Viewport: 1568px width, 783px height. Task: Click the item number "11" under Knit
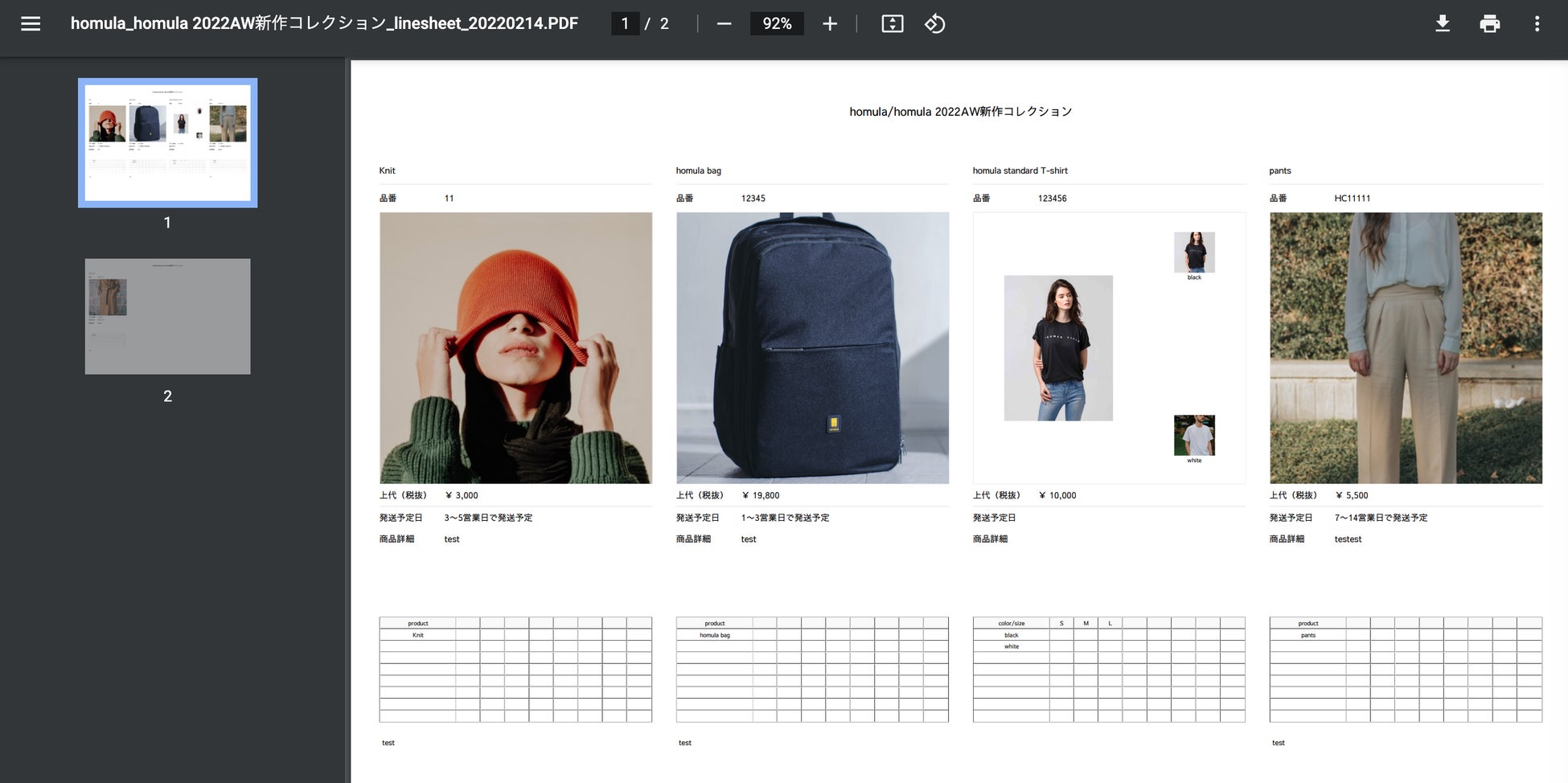point(449,198)
